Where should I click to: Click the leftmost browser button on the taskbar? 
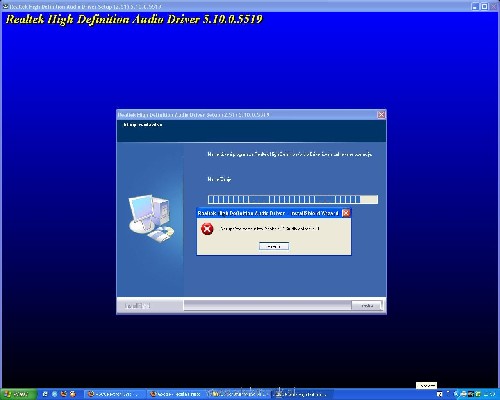click(x=115, y=394)
